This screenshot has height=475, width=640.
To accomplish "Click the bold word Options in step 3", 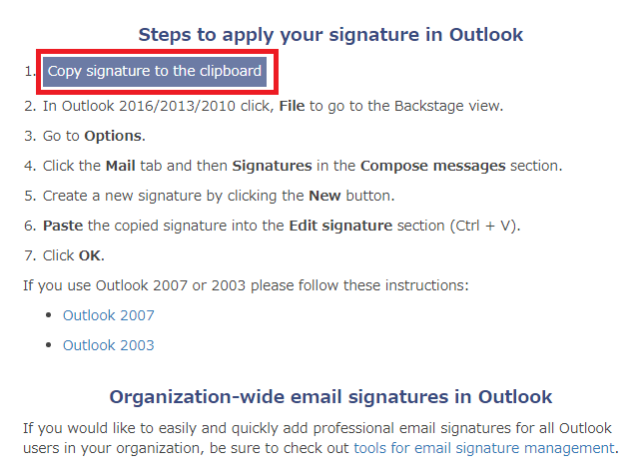I will point(115,136).
